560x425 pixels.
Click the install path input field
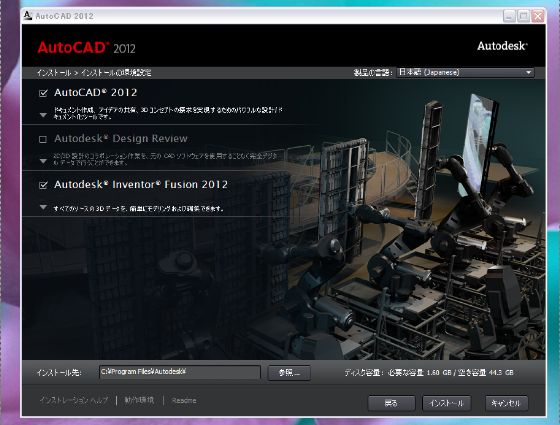tap(180, 372)
